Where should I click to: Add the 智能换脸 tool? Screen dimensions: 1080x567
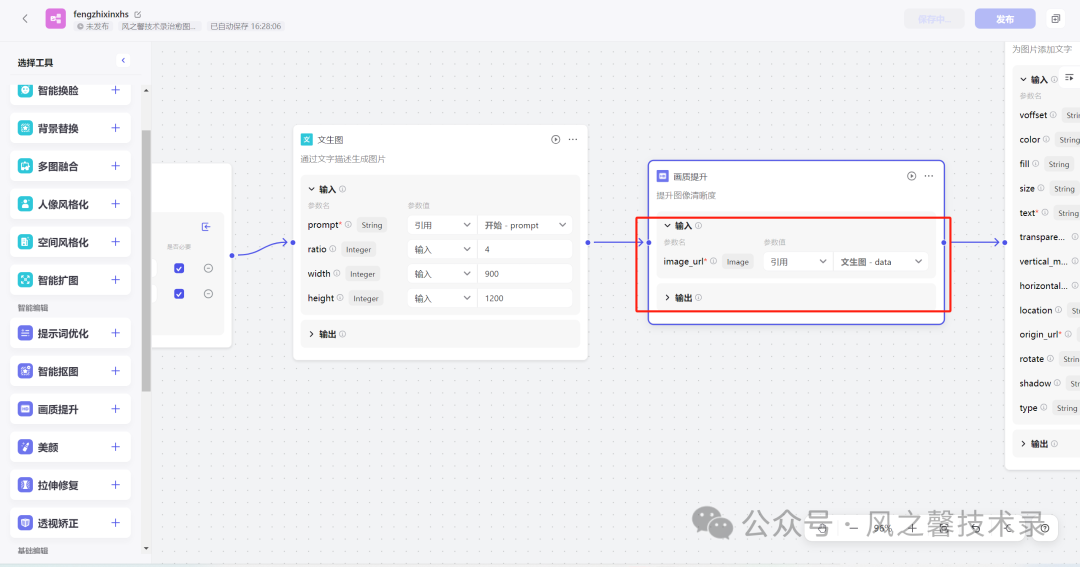pyautogui.click(x=116, y=90)
